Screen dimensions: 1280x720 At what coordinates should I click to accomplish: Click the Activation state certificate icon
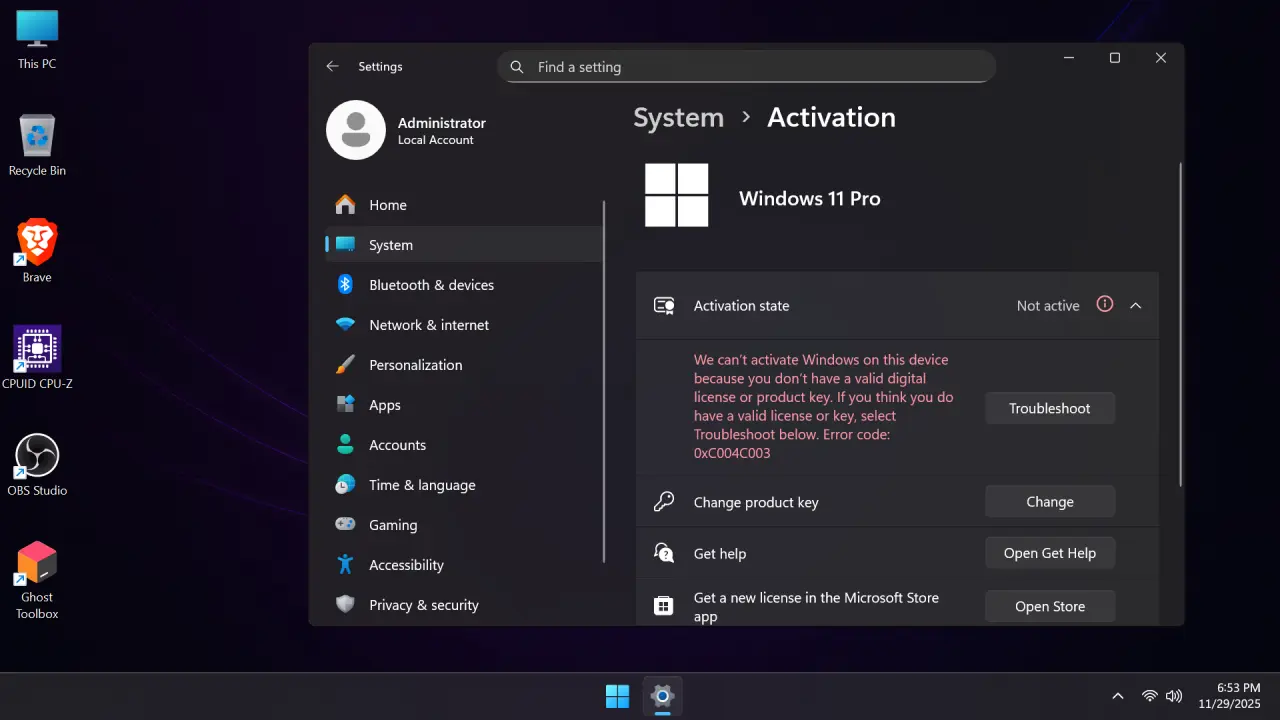[664, 306]
